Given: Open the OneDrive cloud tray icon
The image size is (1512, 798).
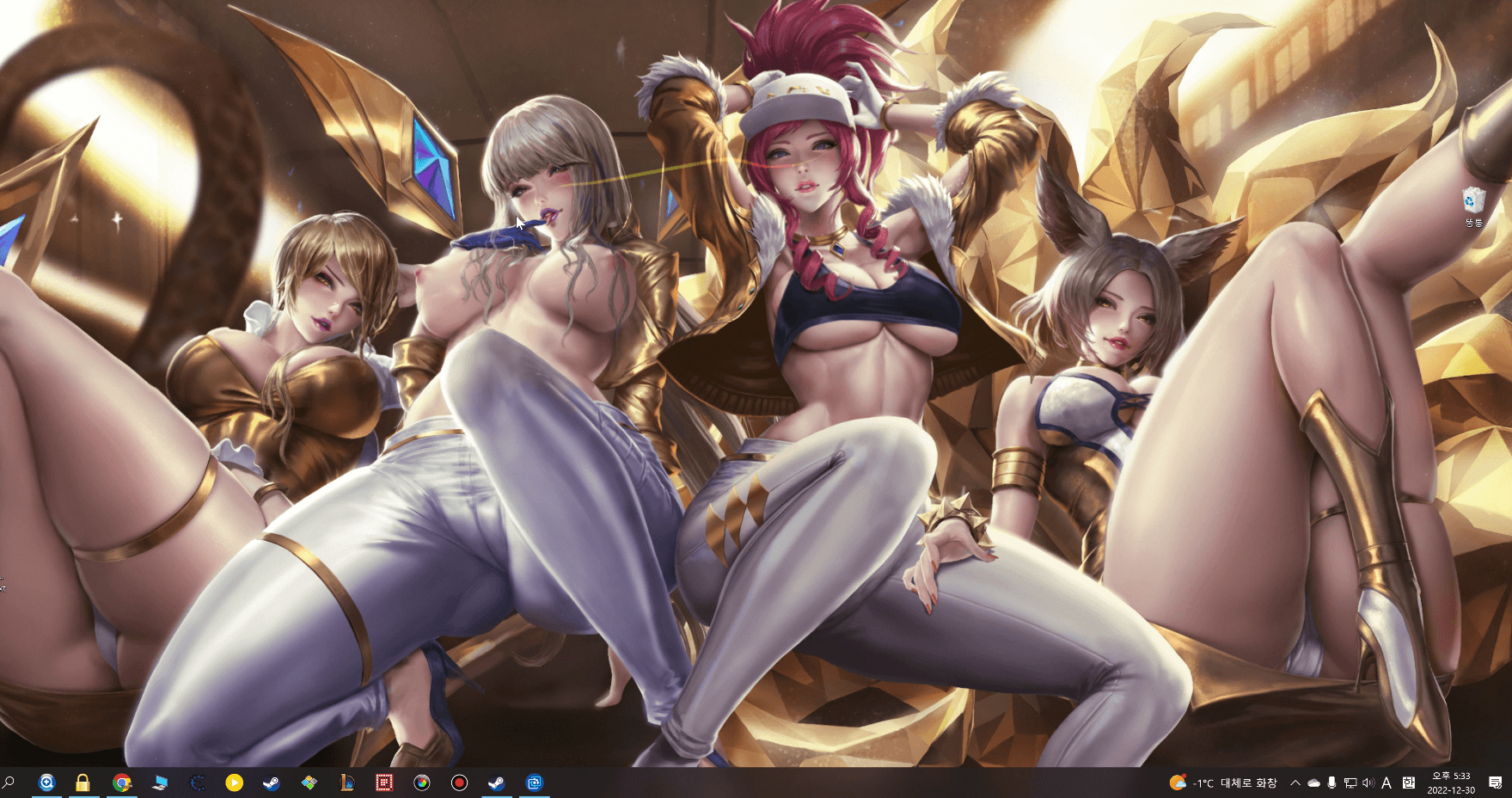Looking at the screenshot, I should [x=1313, y=783].
